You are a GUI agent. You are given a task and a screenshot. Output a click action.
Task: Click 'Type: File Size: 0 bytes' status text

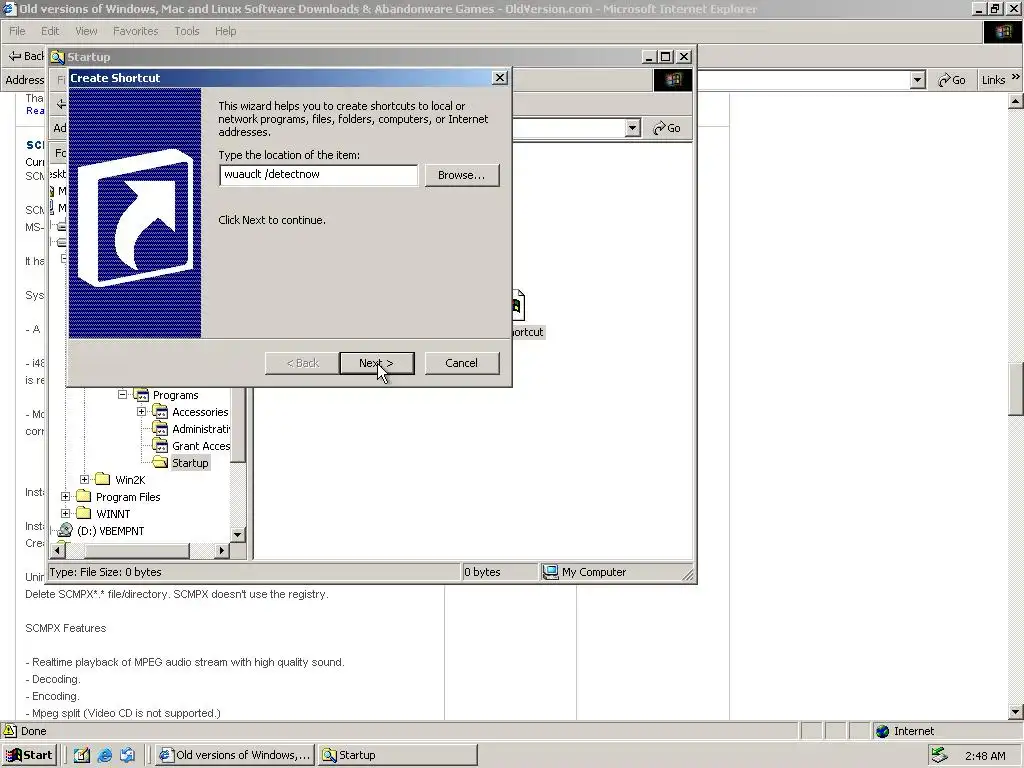[x=105, y=572]
